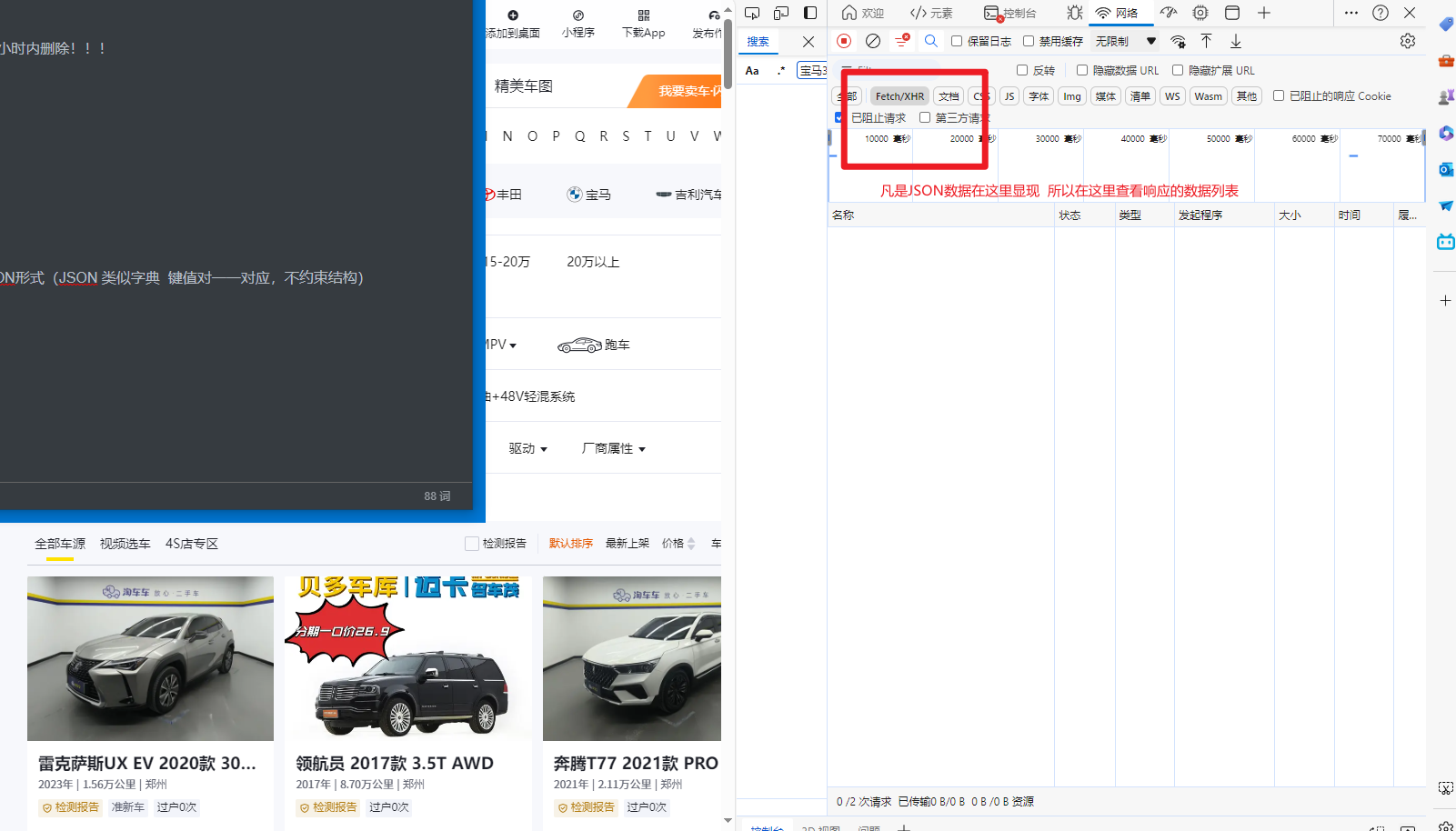Check 隐藏扩展 URL checkbox
1456x831 pixels.
(1178, 70)
